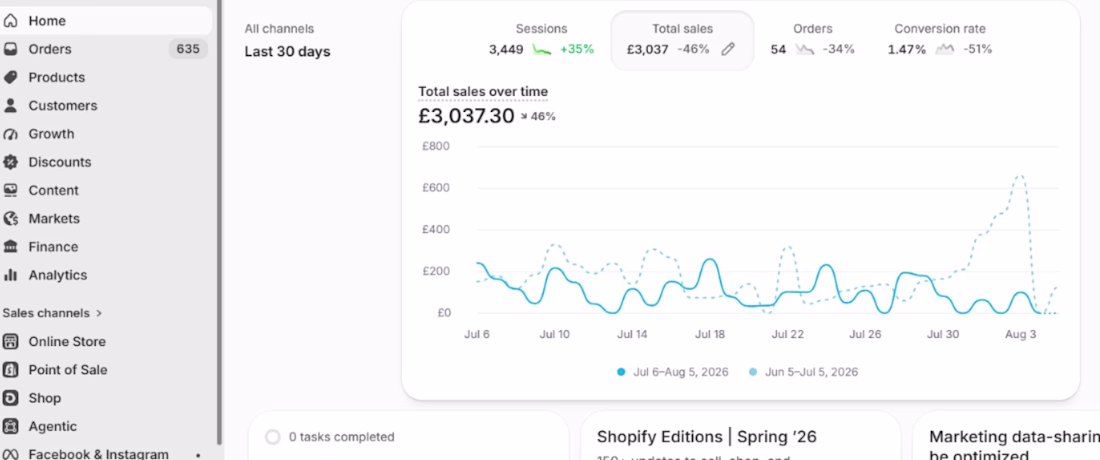
Task: Click the Aug 3 axis label
Action: click(x=1020, y=334)
